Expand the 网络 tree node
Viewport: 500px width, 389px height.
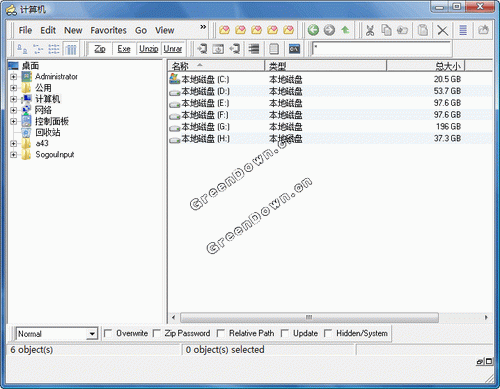point(13,110)
